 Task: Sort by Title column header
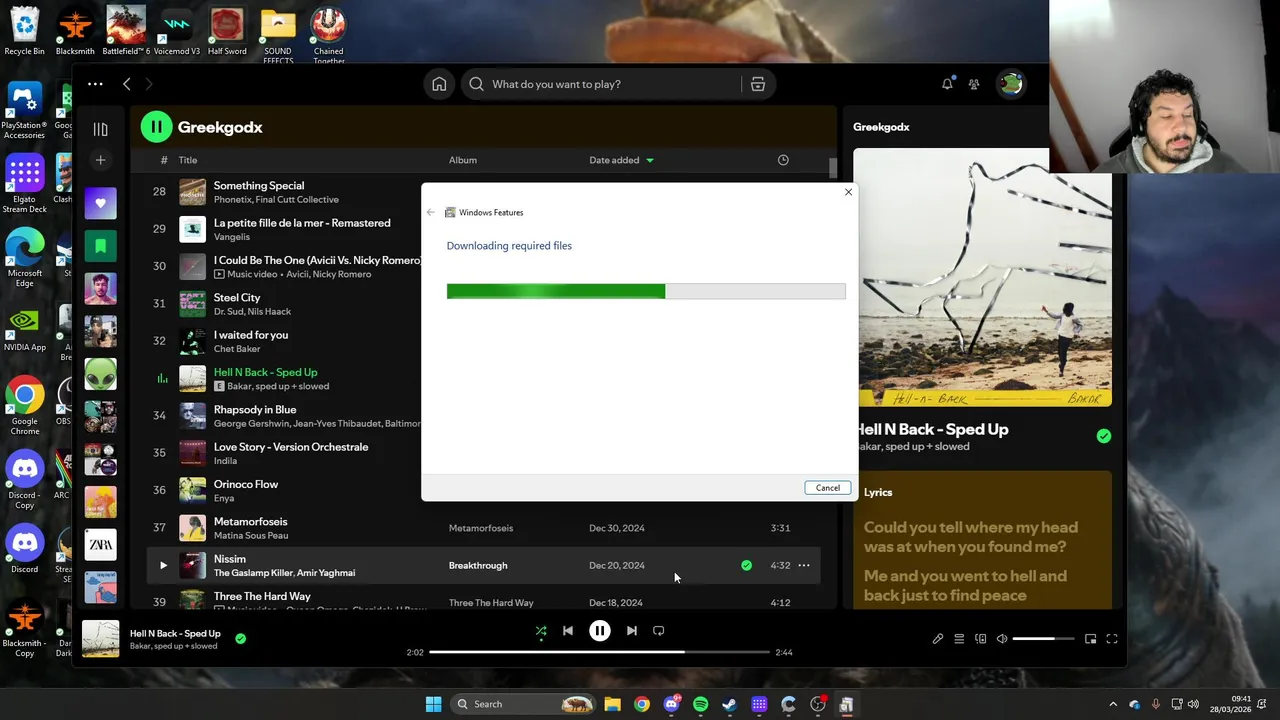pos(188,160)
